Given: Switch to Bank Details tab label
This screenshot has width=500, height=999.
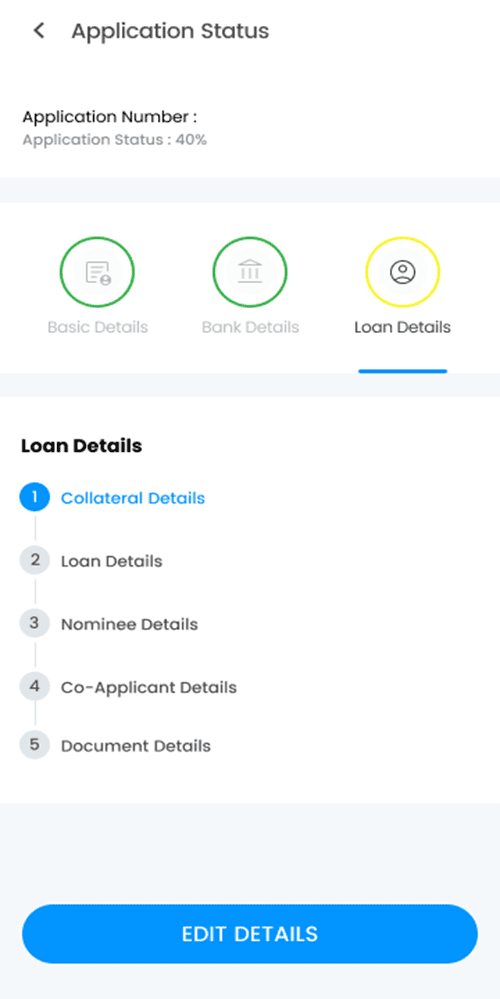Looking at the screenshot, I should pos(250,327).
